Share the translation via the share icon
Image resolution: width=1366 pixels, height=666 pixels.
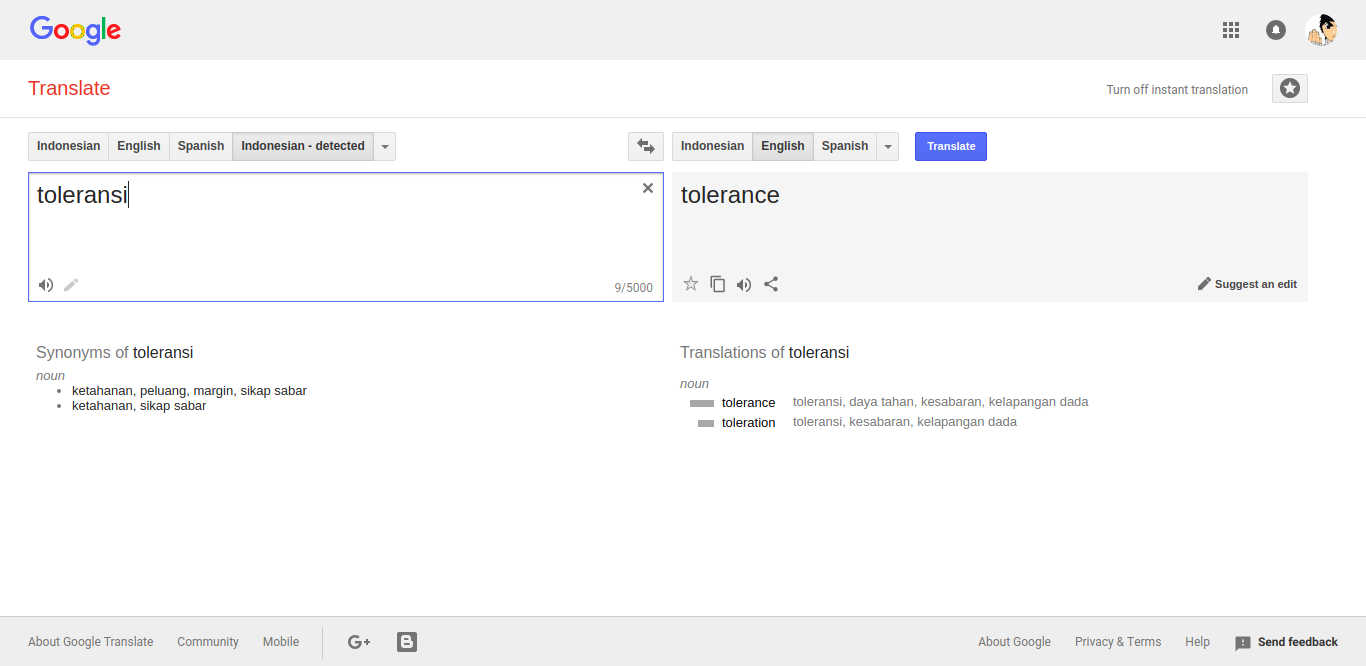tap(771, 284)
